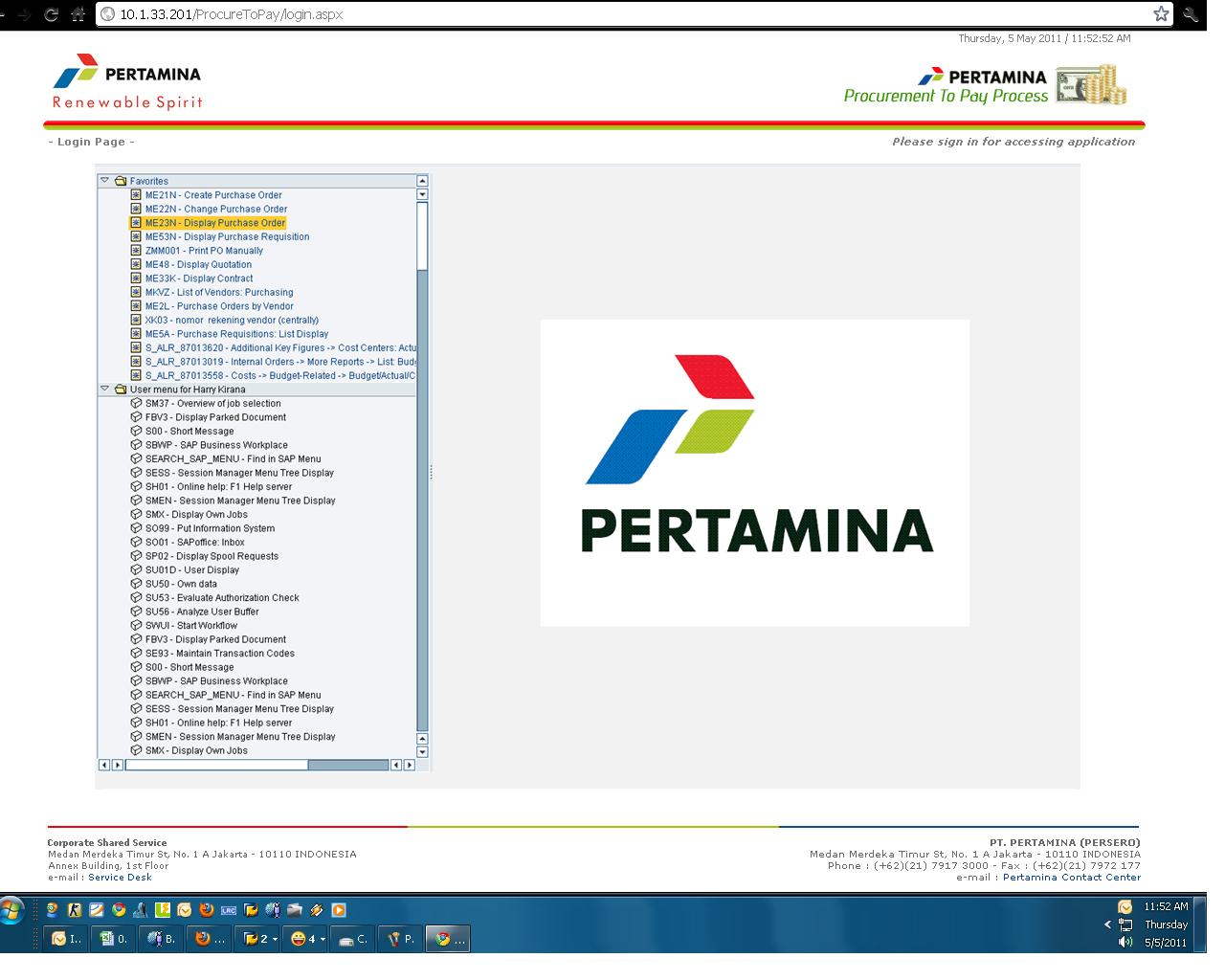The image size is (1225, 980).
Task: Open Google Chrome from quick launch
Action: [x=119, y=909]
